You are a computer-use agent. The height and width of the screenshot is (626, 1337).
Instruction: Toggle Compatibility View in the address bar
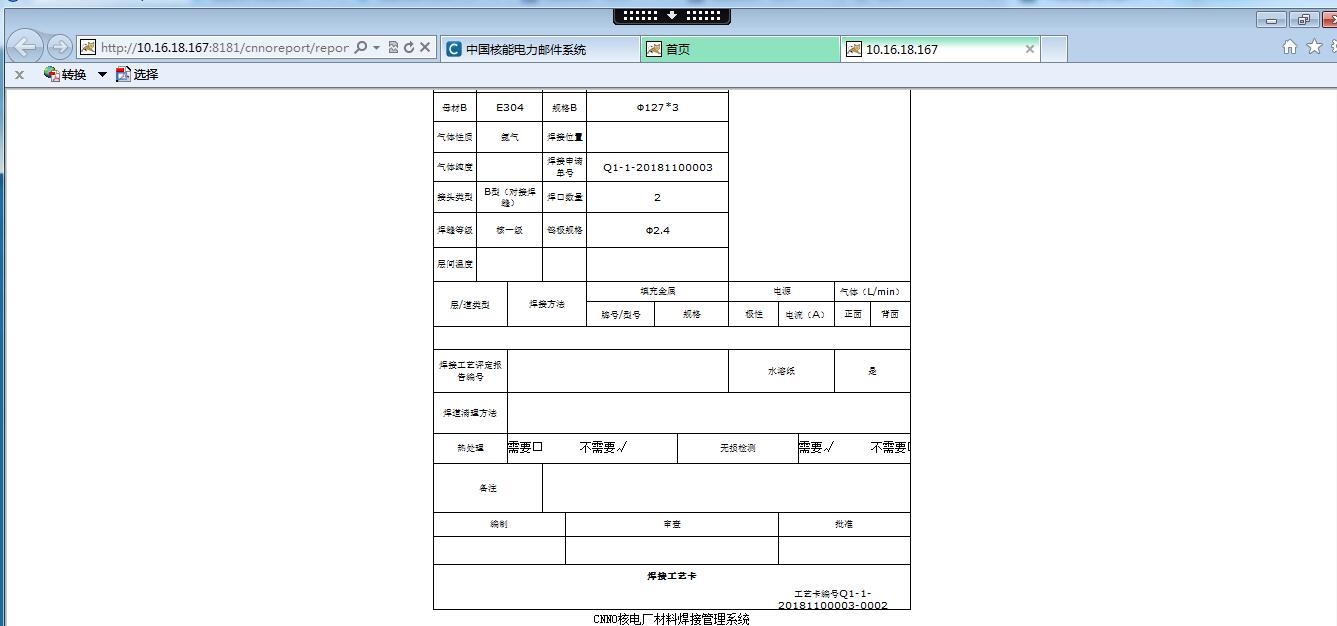click(x=394, y=46)
